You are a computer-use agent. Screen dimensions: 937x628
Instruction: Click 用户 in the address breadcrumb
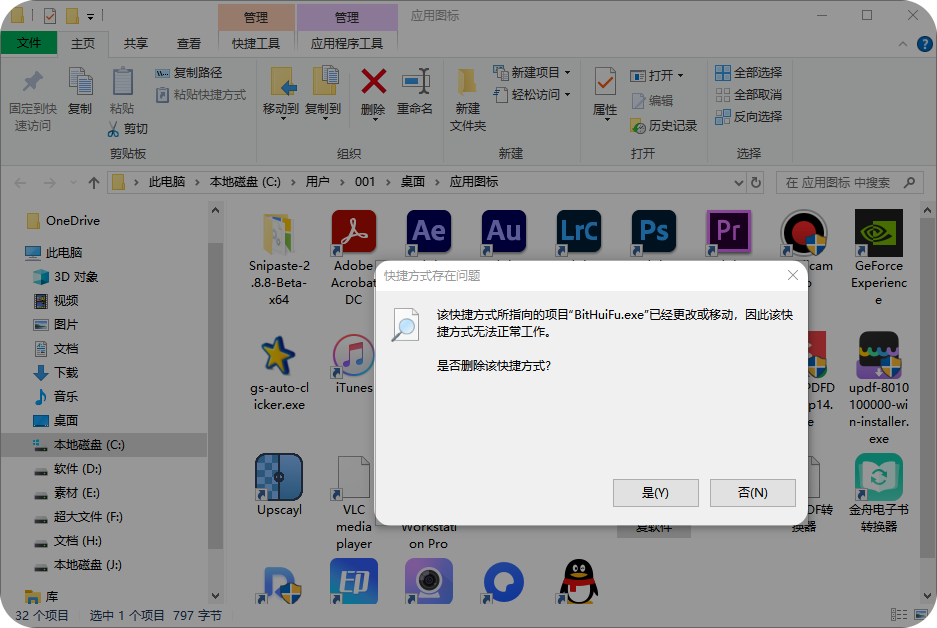coord(317,182)
